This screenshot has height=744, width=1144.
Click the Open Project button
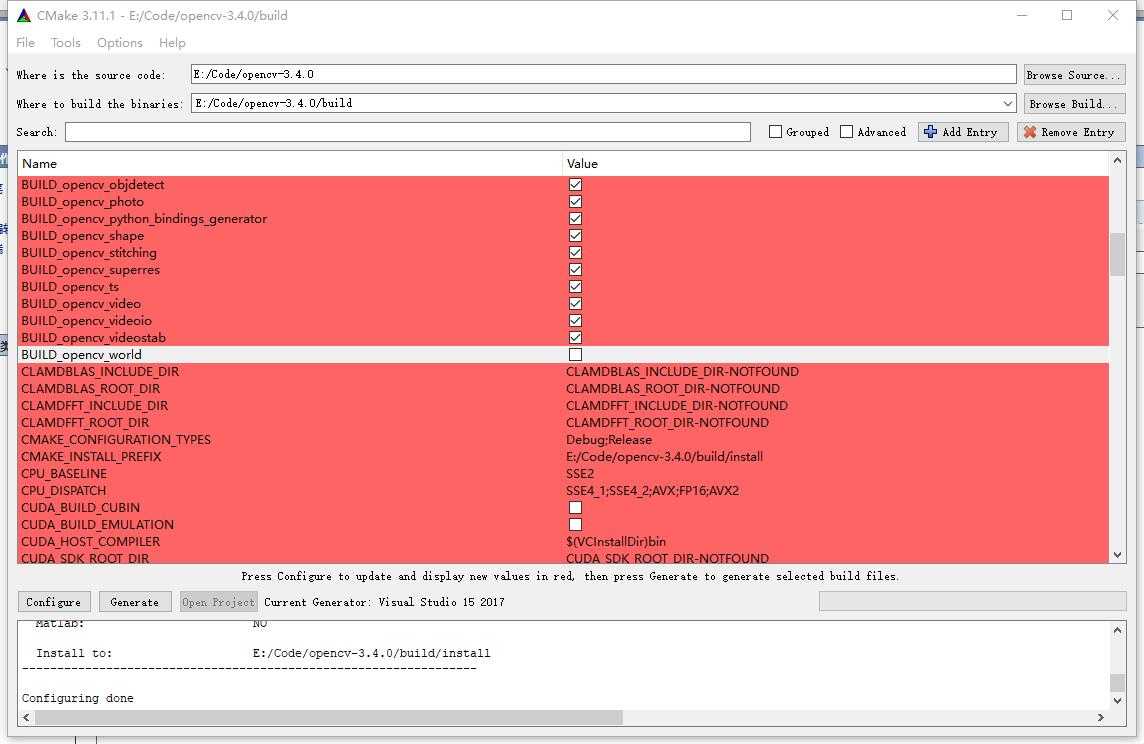coord(218,602)
